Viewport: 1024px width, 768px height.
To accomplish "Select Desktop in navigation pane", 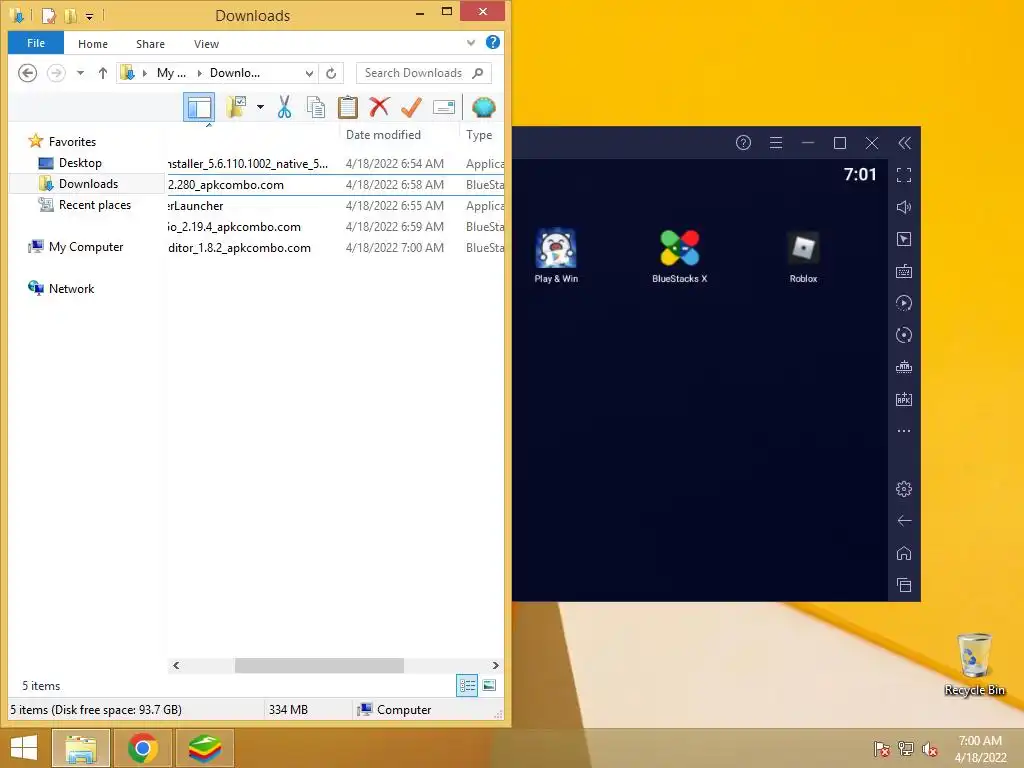I will coord(80,163).
